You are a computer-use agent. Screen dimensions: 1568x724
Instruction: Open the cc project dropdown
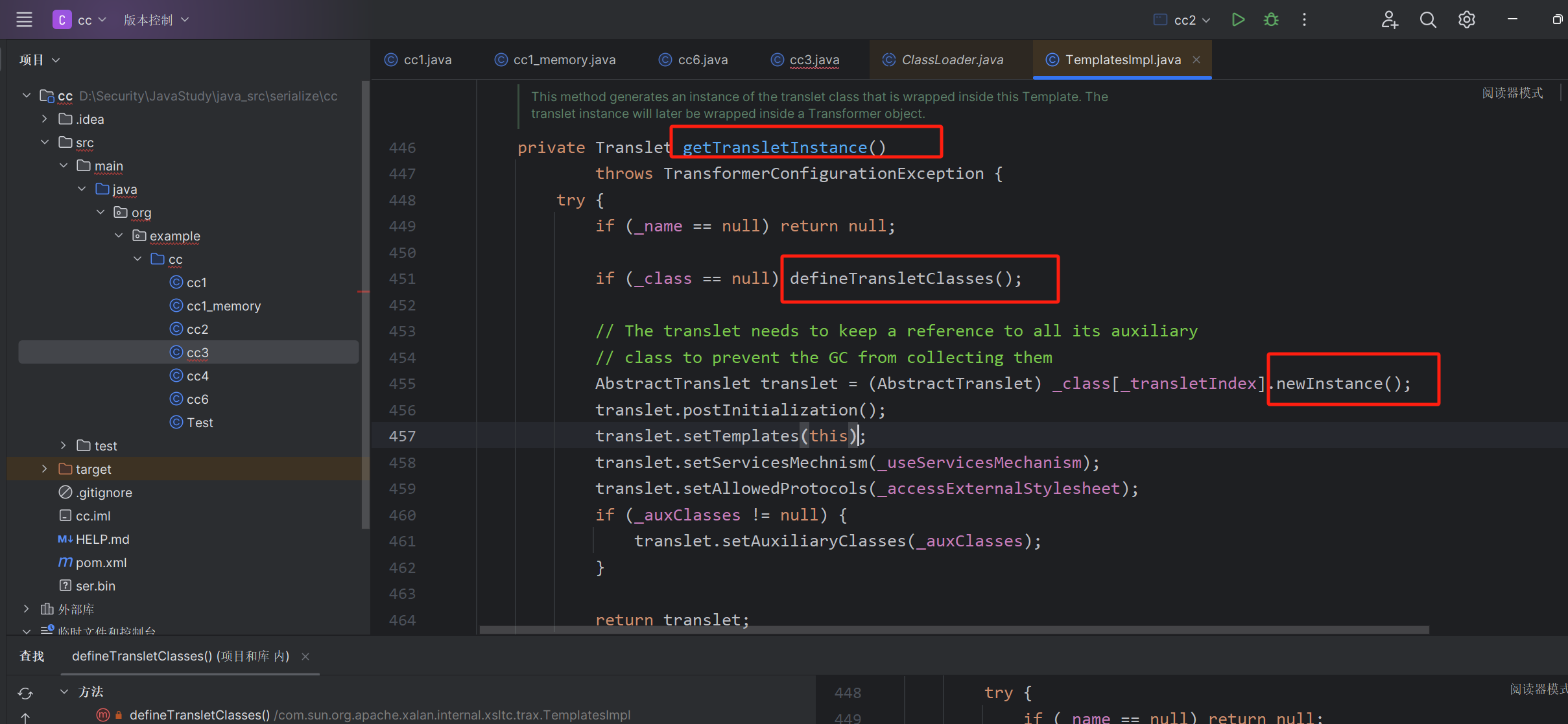pyautogui.click(x=85, y=20)
